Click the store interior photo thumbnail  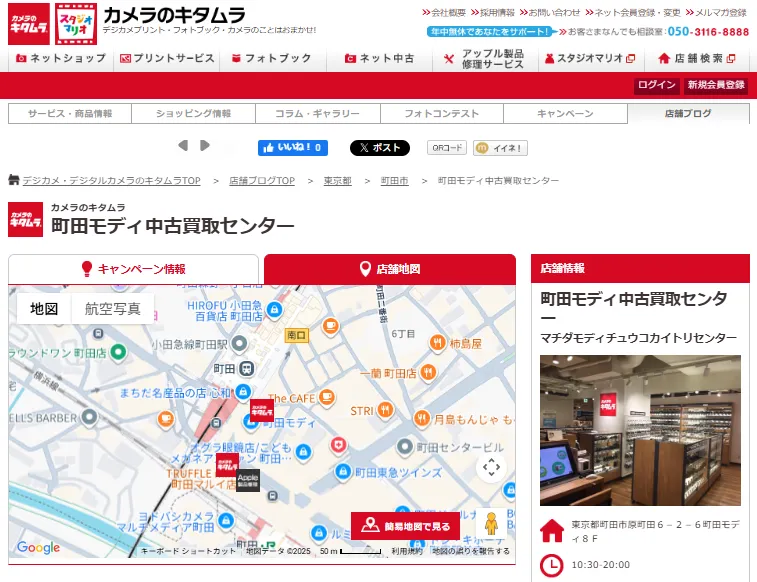[640, 430]
